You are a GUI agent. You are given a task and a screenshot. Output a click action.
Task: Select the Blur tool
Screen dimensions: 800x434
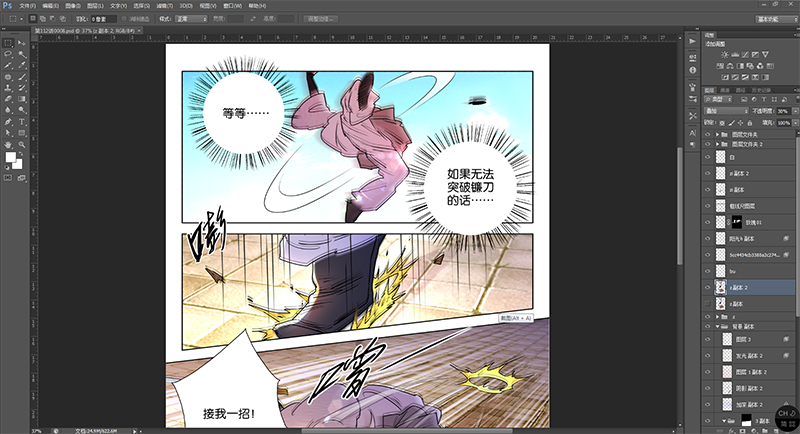pos(8,110)
